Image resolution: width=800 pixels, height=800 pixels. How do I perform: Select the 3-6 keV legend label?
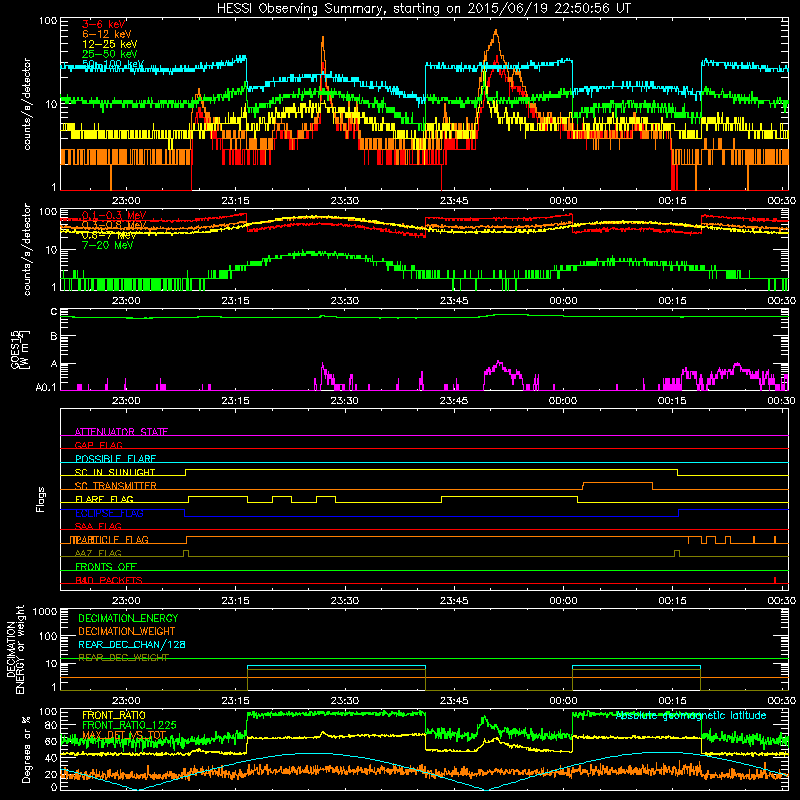coord(104,24)
